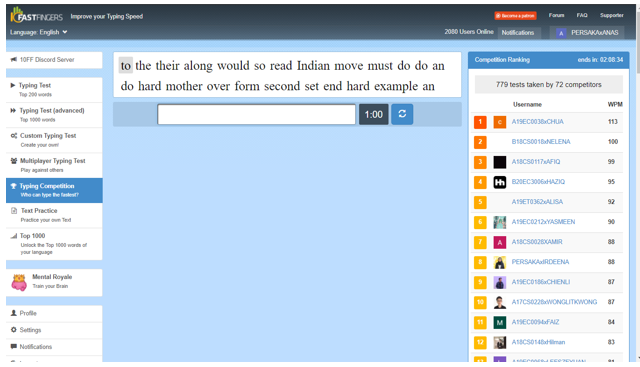The height and width of the screenshot is (367, 640).
Task: Open the PERSAKAxANAS user menu
Action: (x=587, y=33)
